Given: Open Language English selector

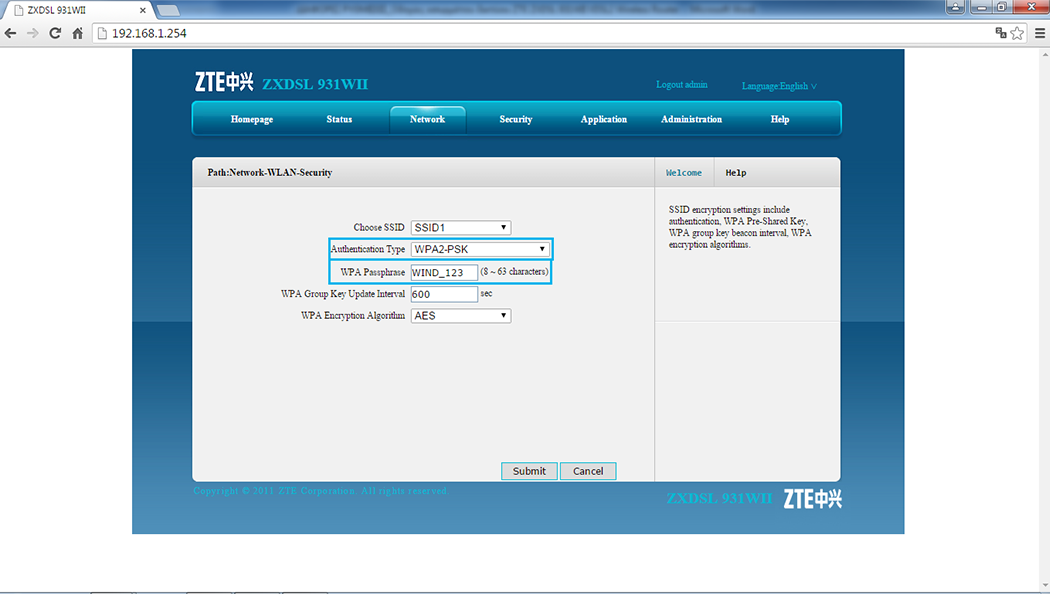Looking at the screenshot, I should click(779, 86).
